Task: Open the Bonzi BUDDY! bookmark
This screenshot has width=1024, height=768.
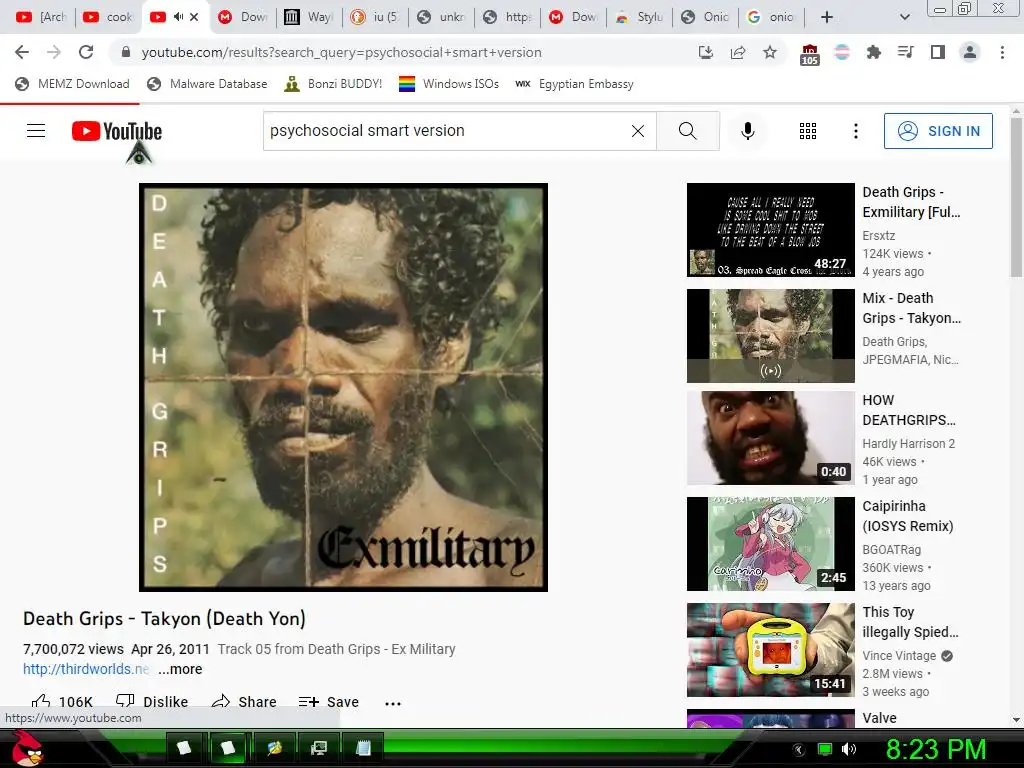Action: point(334,84)
